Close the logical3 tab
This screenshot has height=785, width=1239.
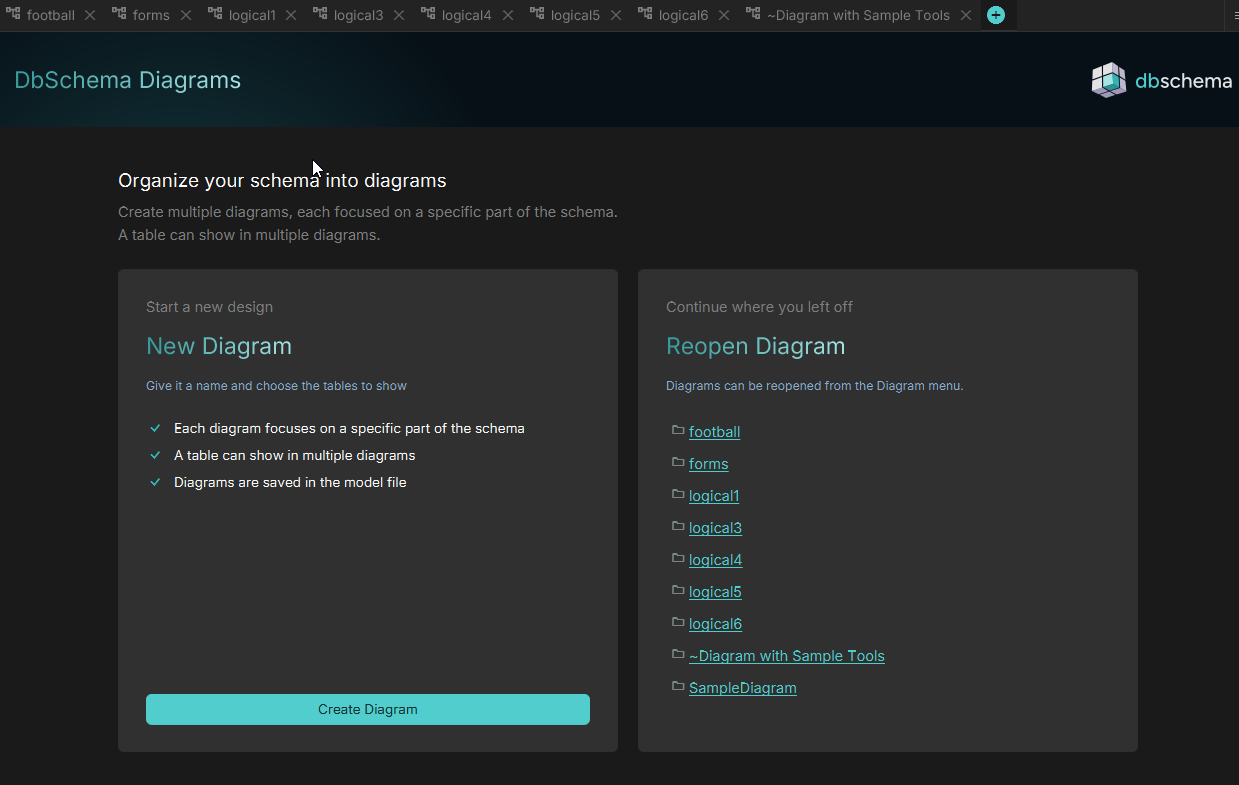(399, 15)
